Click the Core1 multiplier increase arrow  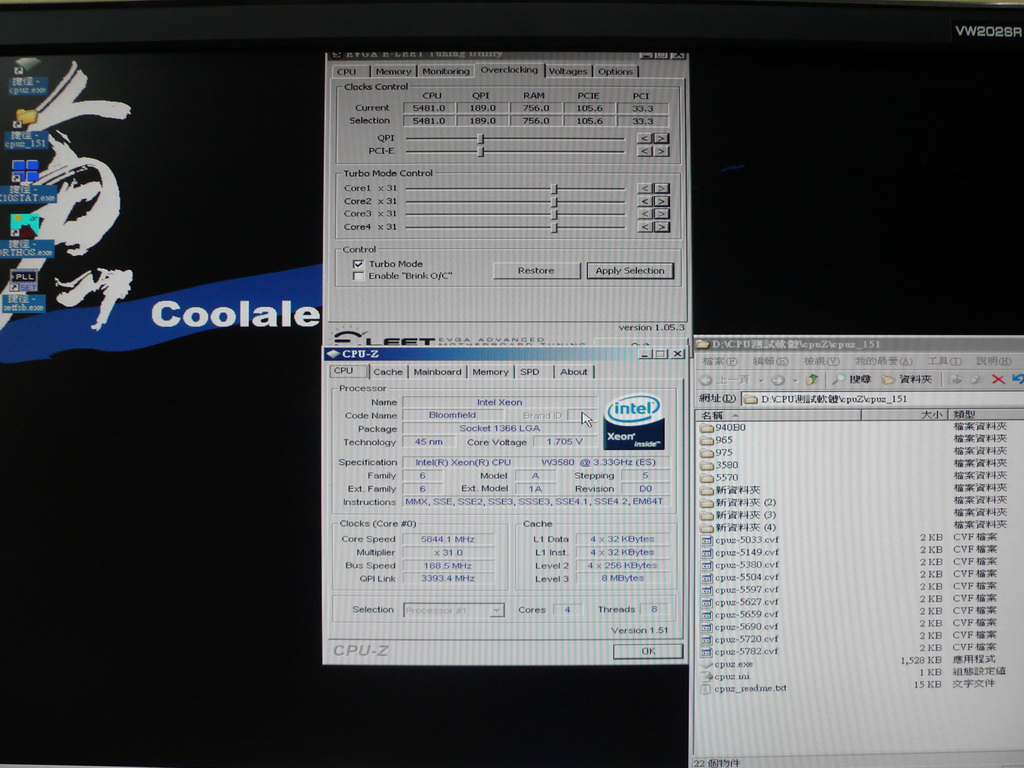(x=662, y=188)
